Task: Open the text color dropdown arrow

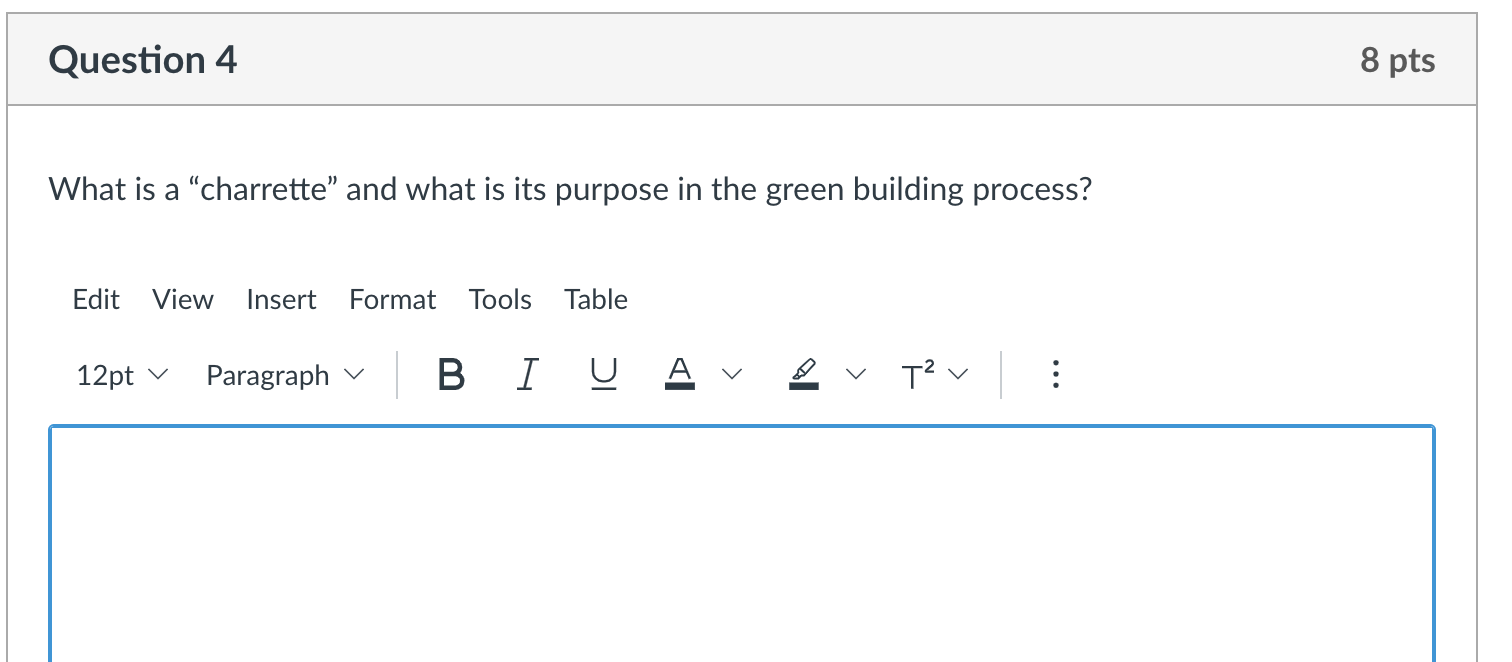Action: click(x=731, y=374)
